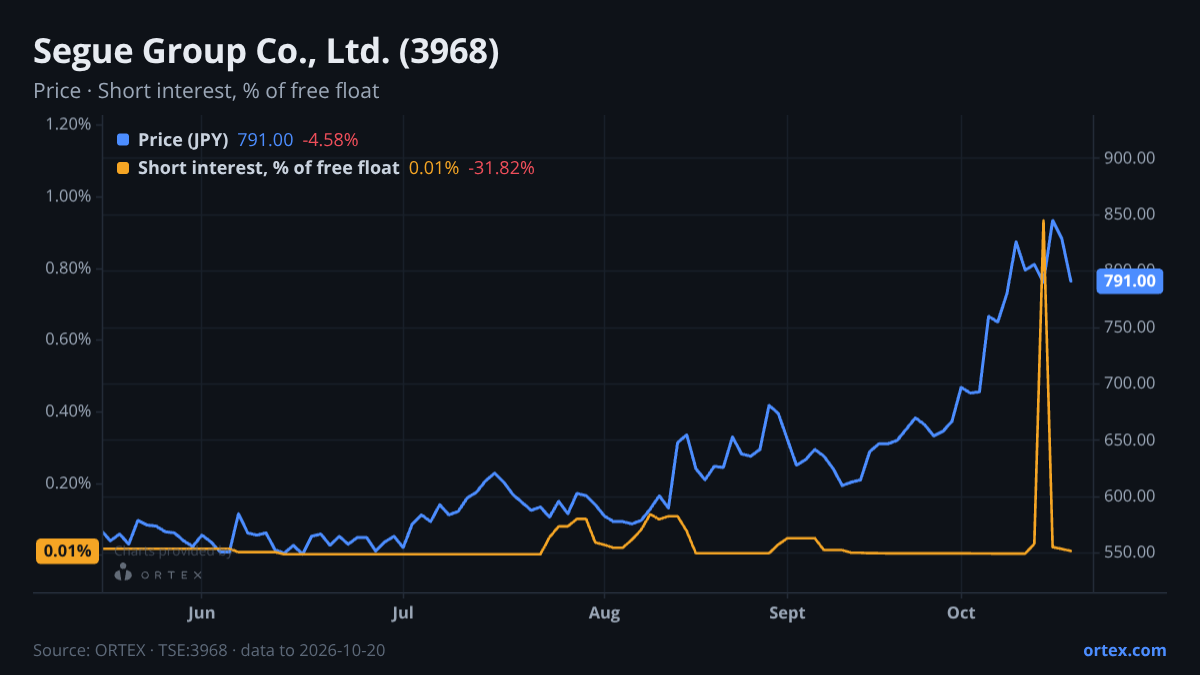The height and width of the screenshot is (675, 1200).
Task: Click the Price (JPY) legend label
Action: click(183, 140)
